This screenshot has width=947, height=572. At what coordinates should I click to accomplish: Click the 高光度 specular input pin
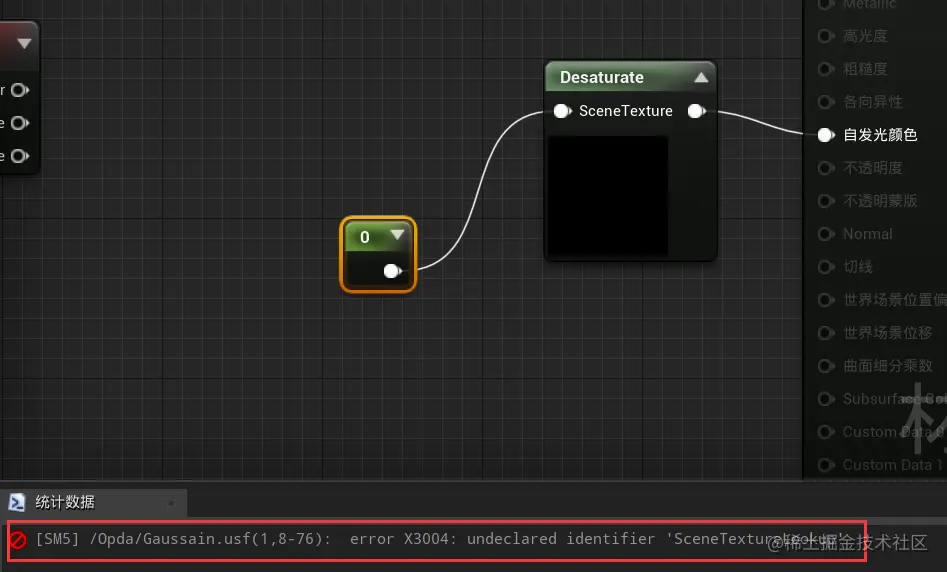[x=826, y=36]
